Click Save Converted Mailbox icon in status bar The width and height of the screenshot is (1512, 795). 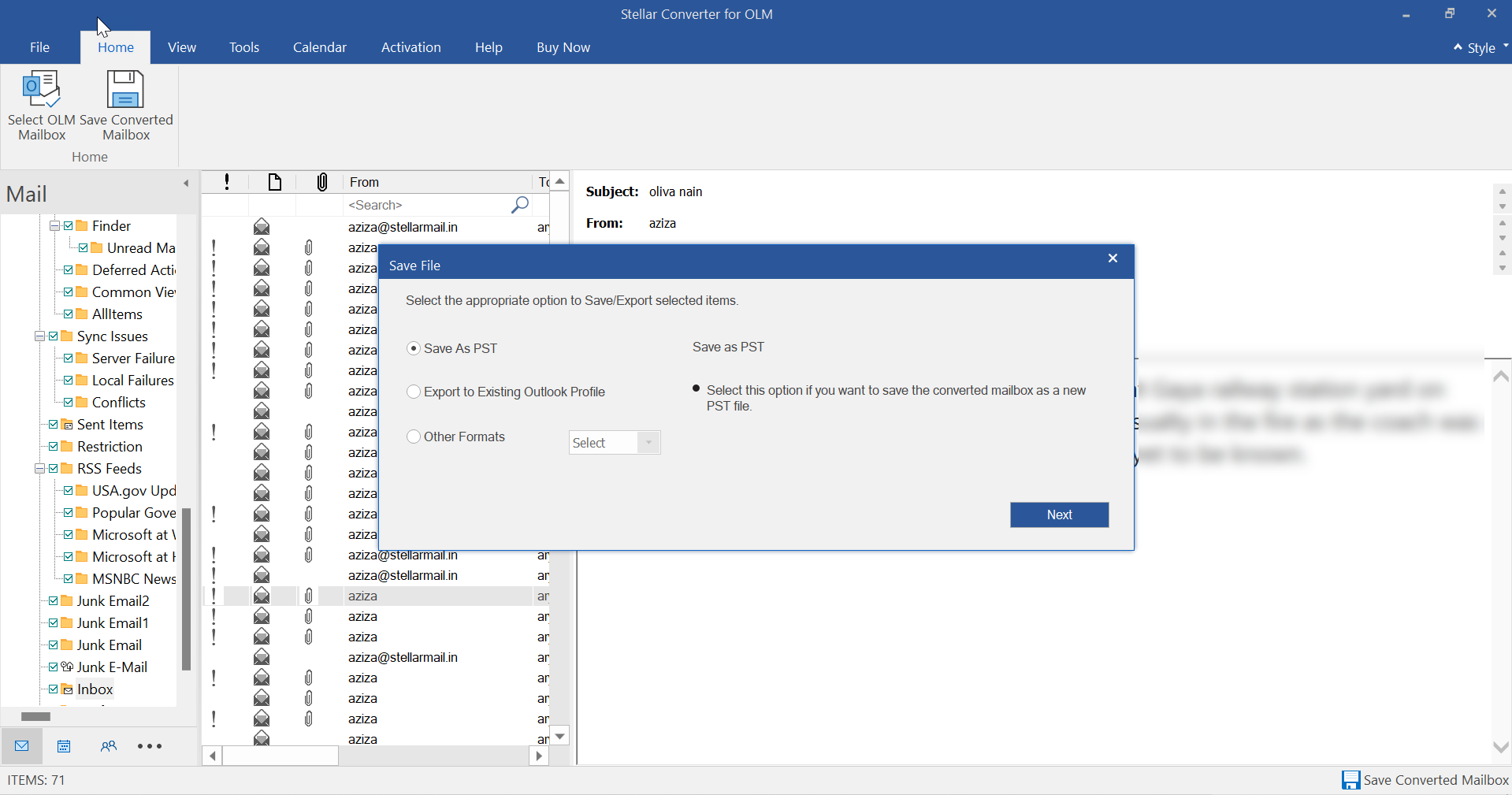1351,780
